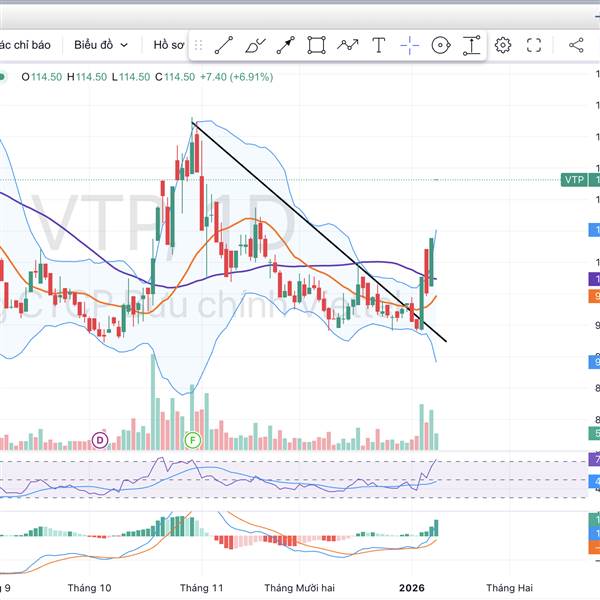Pick the arrow drawing tool
Screen dimensions: 600x600
[286, 45]
